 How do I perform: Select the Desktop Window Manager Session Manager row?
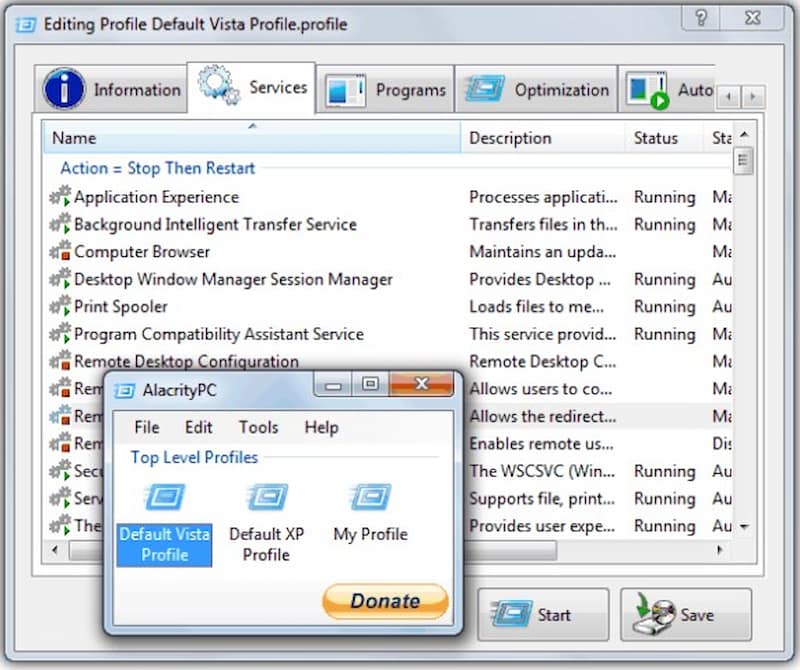pos(233,280)
